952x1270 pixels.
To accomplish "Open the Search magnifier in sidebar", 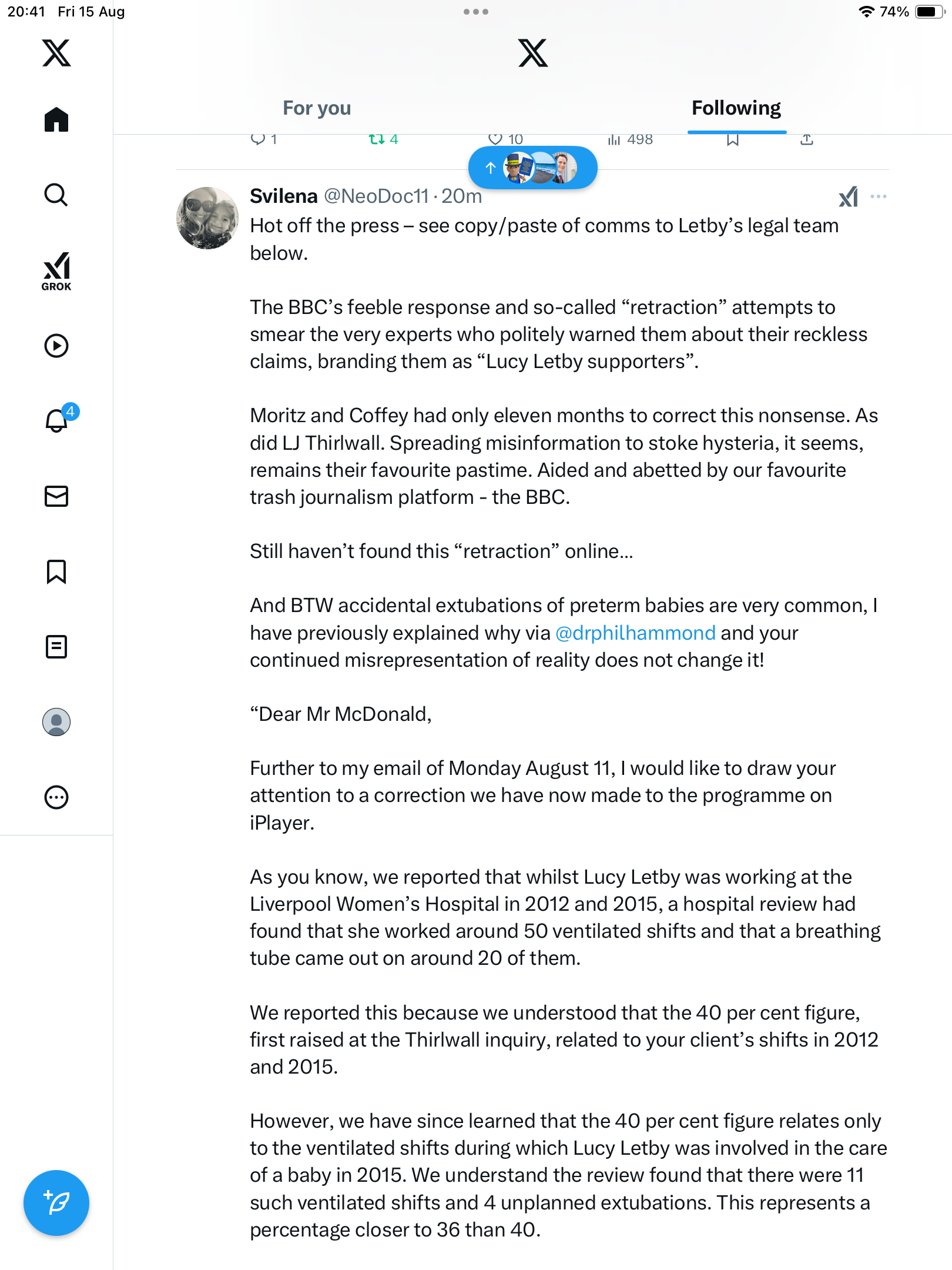I will pyautogui.click(x=56, y=195).
